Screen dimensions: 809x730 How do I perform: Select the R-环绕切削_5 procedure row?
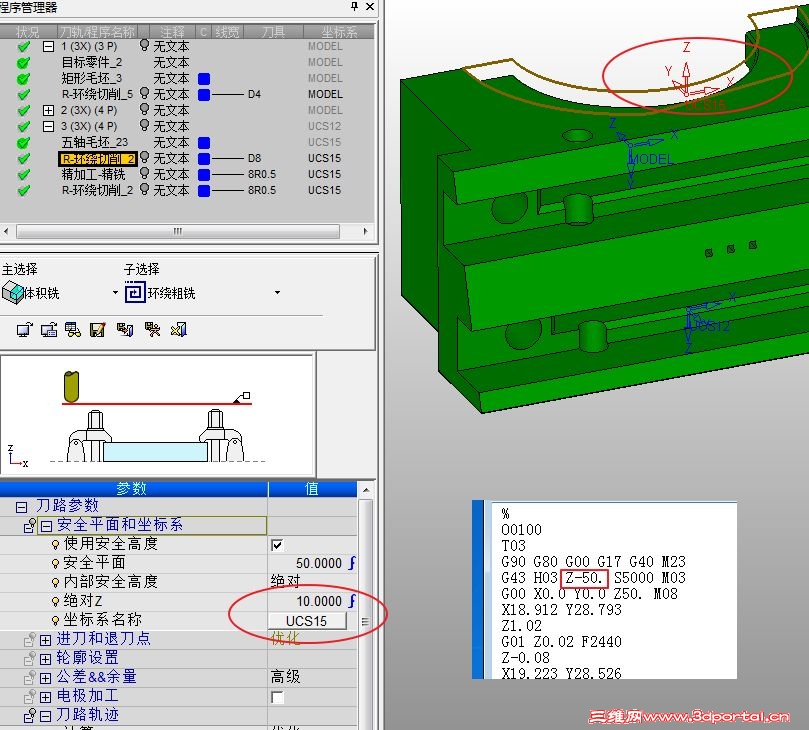pos(97,94)
